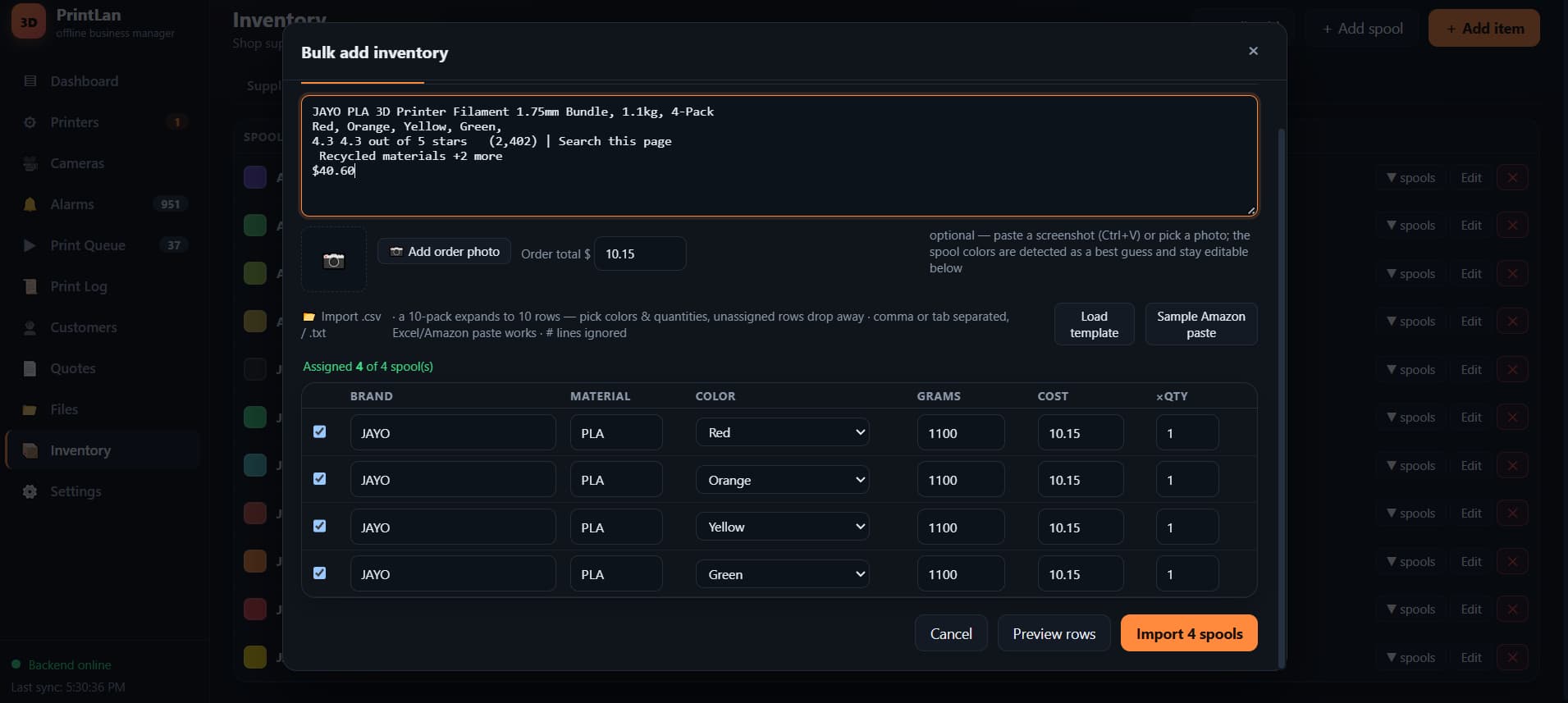1568x703 pixels.
Task: Expand spools in the second inventory row
Action: click(x=1410, y=226)
